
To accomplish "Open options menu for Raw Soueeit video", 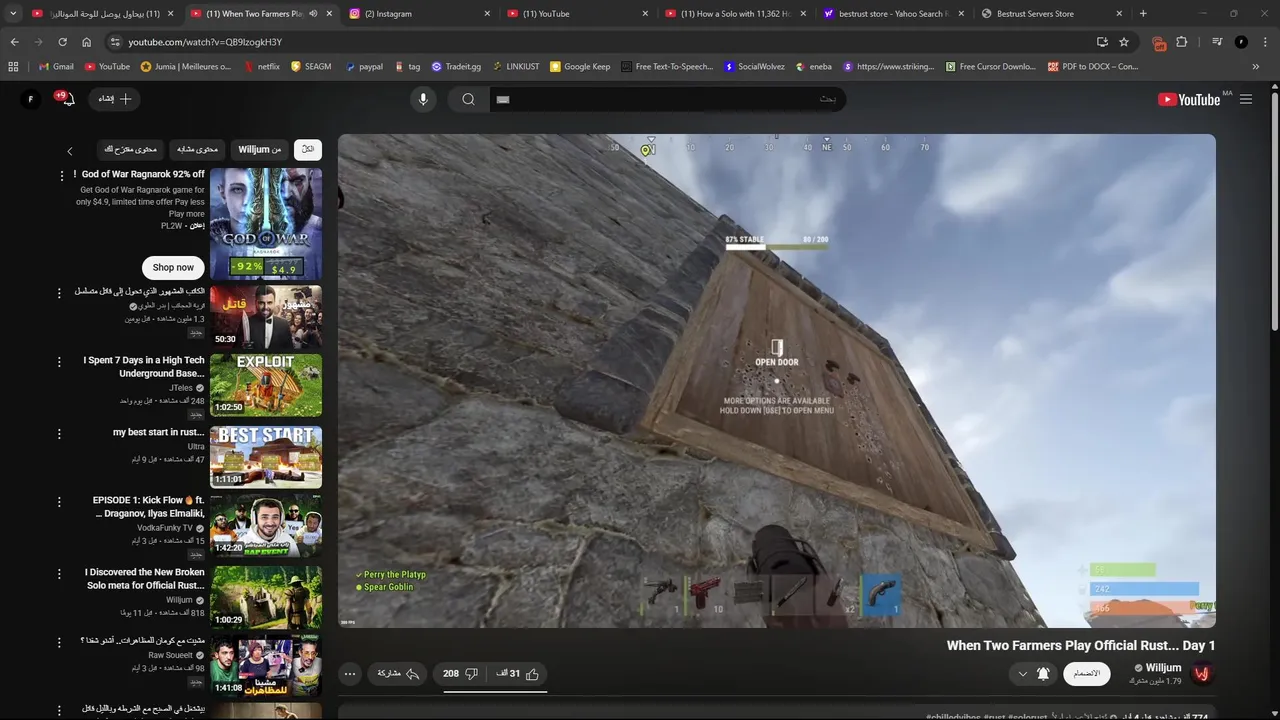I will [x=59, y=641].
